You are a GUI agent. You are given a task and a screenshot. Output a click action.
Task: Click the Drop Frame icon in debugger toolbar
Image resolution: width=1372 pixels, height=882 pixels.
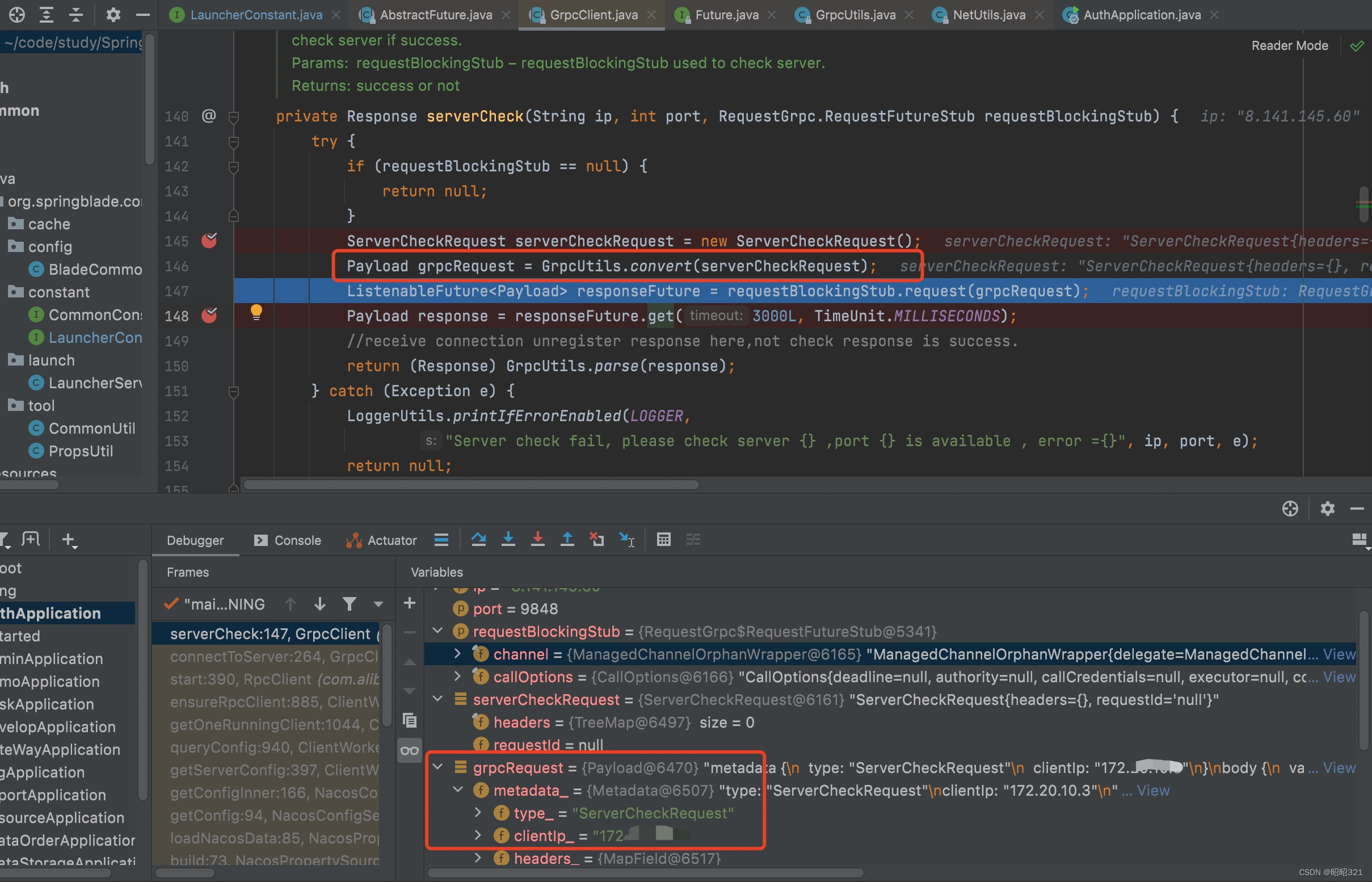pyautogui.click(x=597, y=539)
